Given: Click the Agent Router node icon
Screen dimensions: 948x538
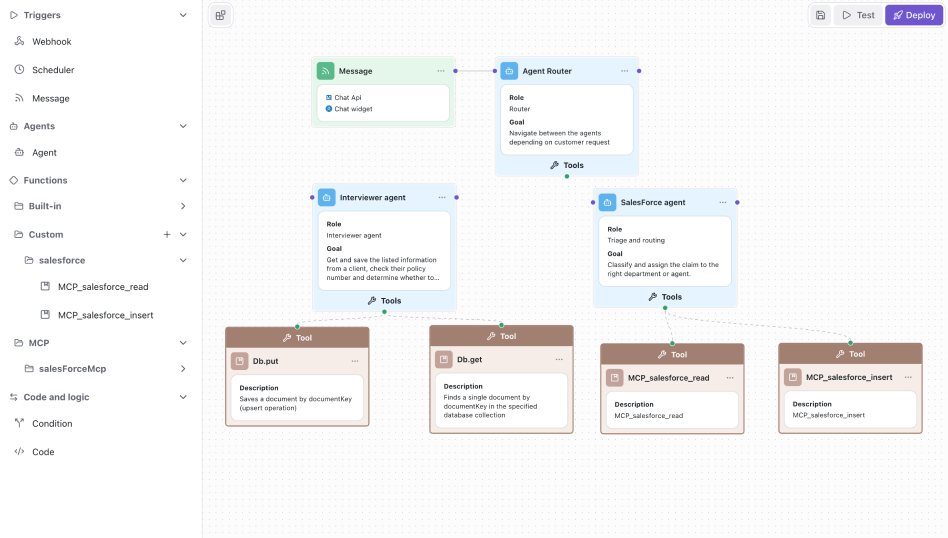Looking at the screenshot, I should pyautogui.click(x=509, y=71).
